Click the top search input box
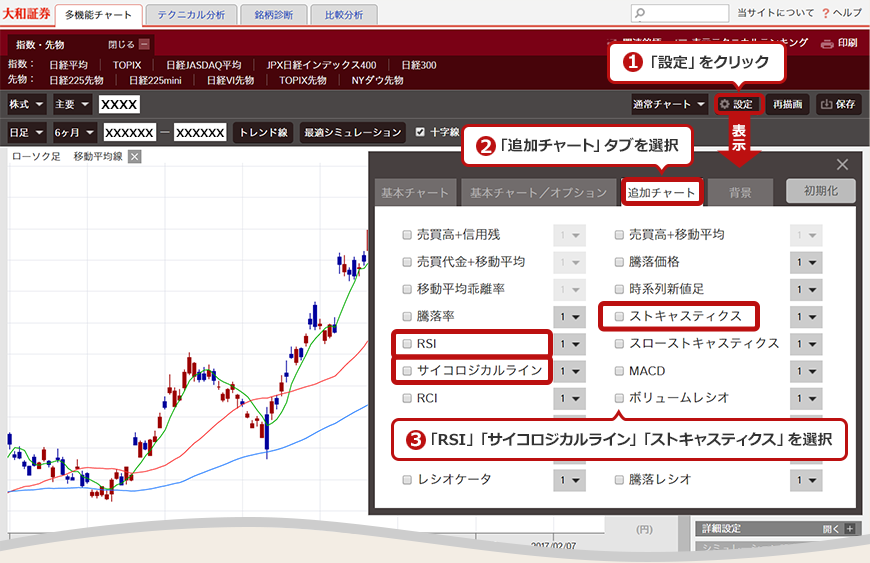The width and height of the screenshot is (870, 563). point(680,13)
